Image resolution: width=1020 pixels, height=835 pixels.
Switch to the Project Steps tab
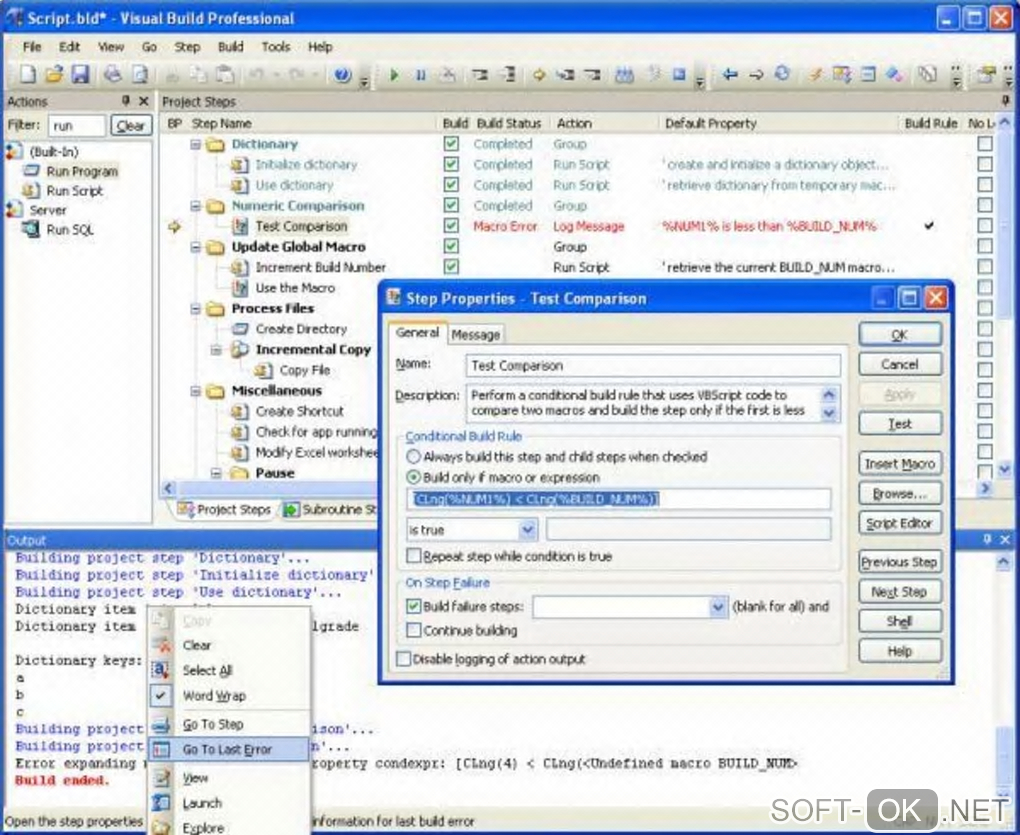click(224, 509)
